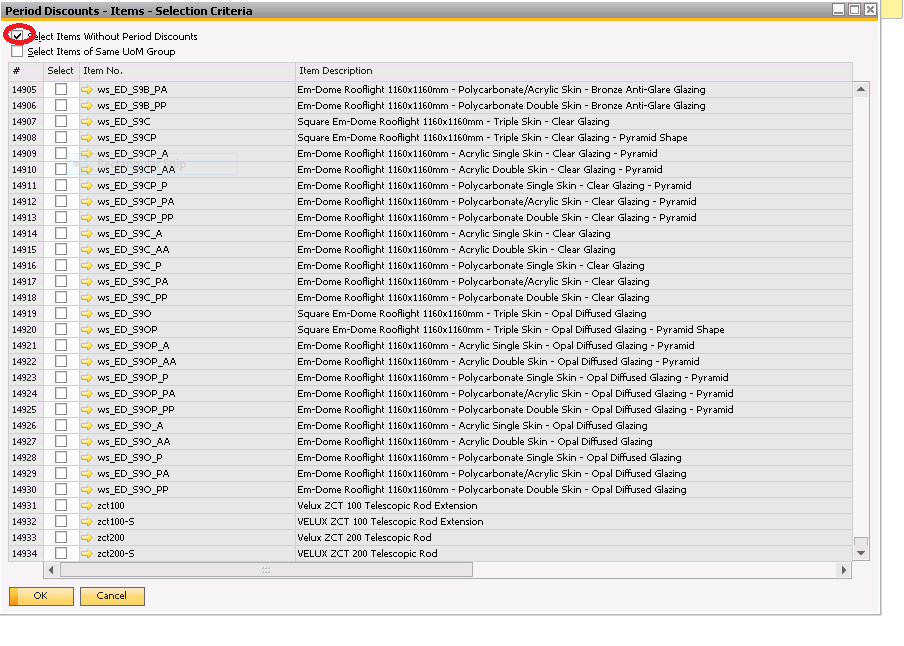904x646 pixels.
Task: Select description cell of row 14920
Action: [574, 330]
